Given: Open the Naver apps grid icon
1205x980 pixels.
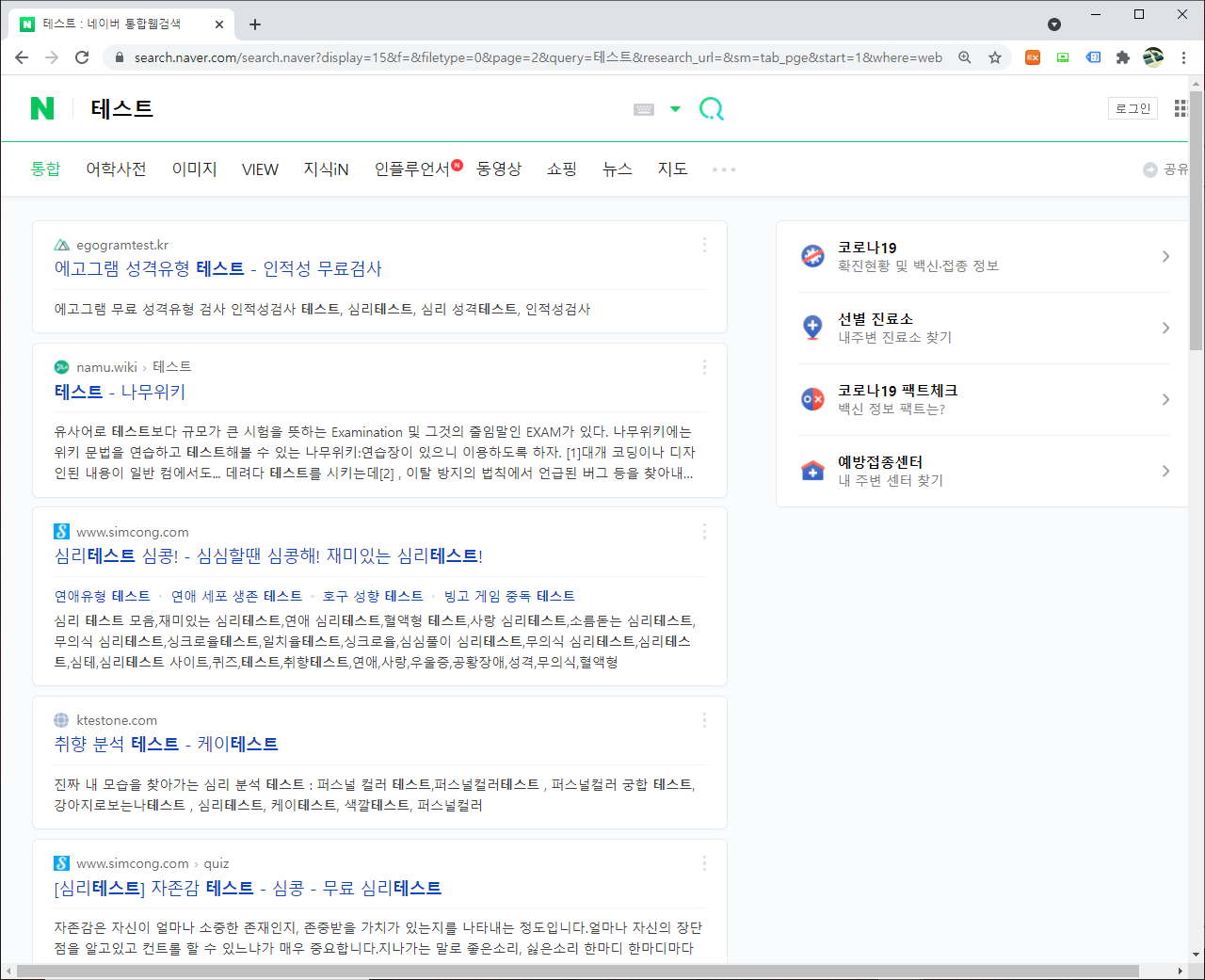Looking at the screenshot, I should (1181, 108).
